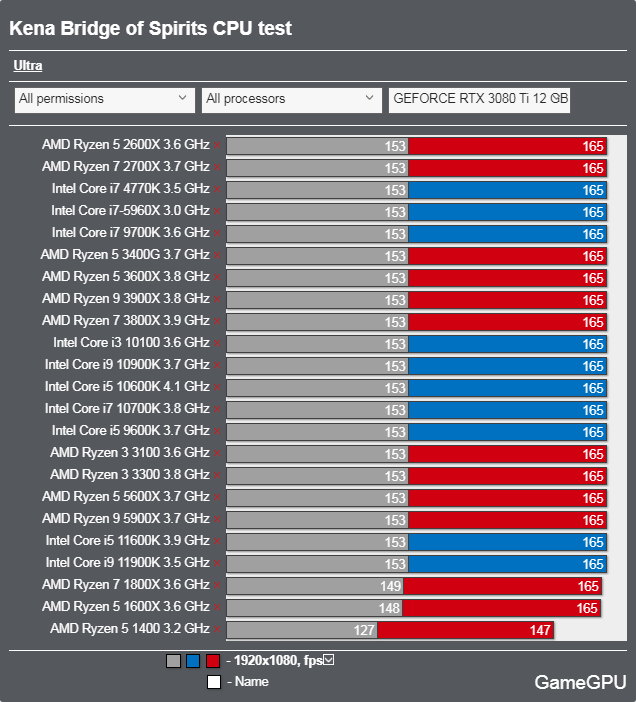Viewport: 636px width, 702px height.
Task: Toggle the 1920x1080 fps legend checkbox
Action: [x=329, y=659]
